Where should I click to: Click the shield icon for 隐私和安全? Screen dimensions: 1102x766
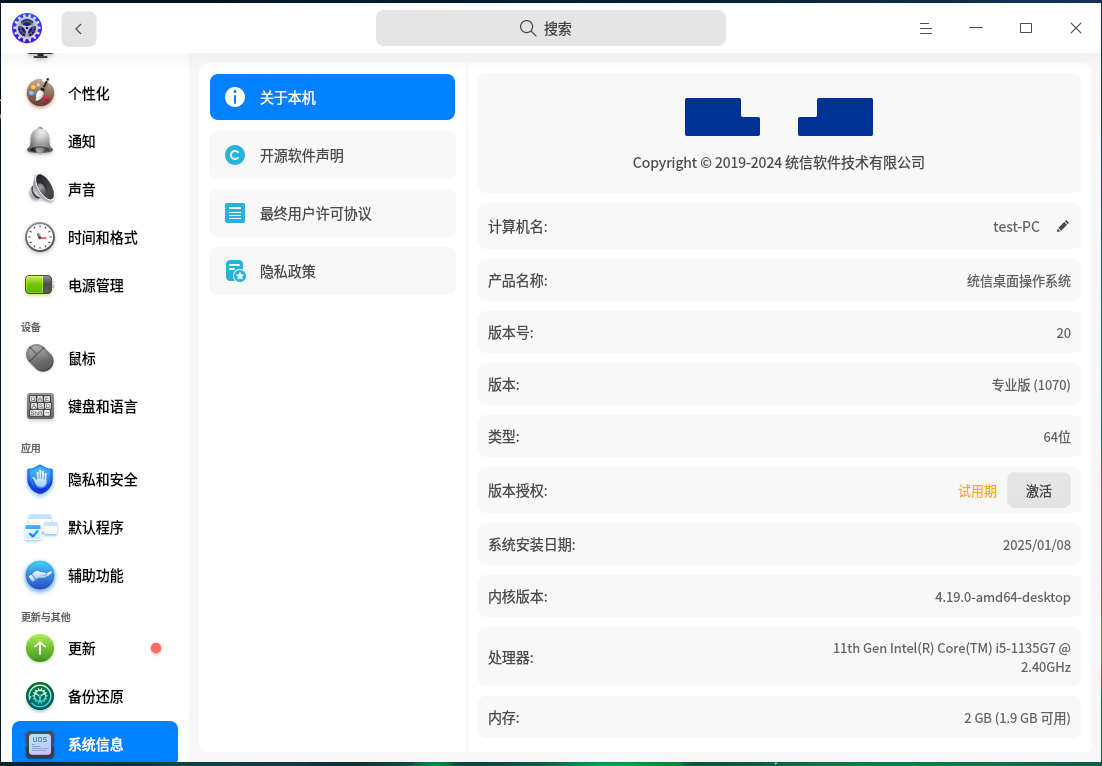[x=40, y=480]
